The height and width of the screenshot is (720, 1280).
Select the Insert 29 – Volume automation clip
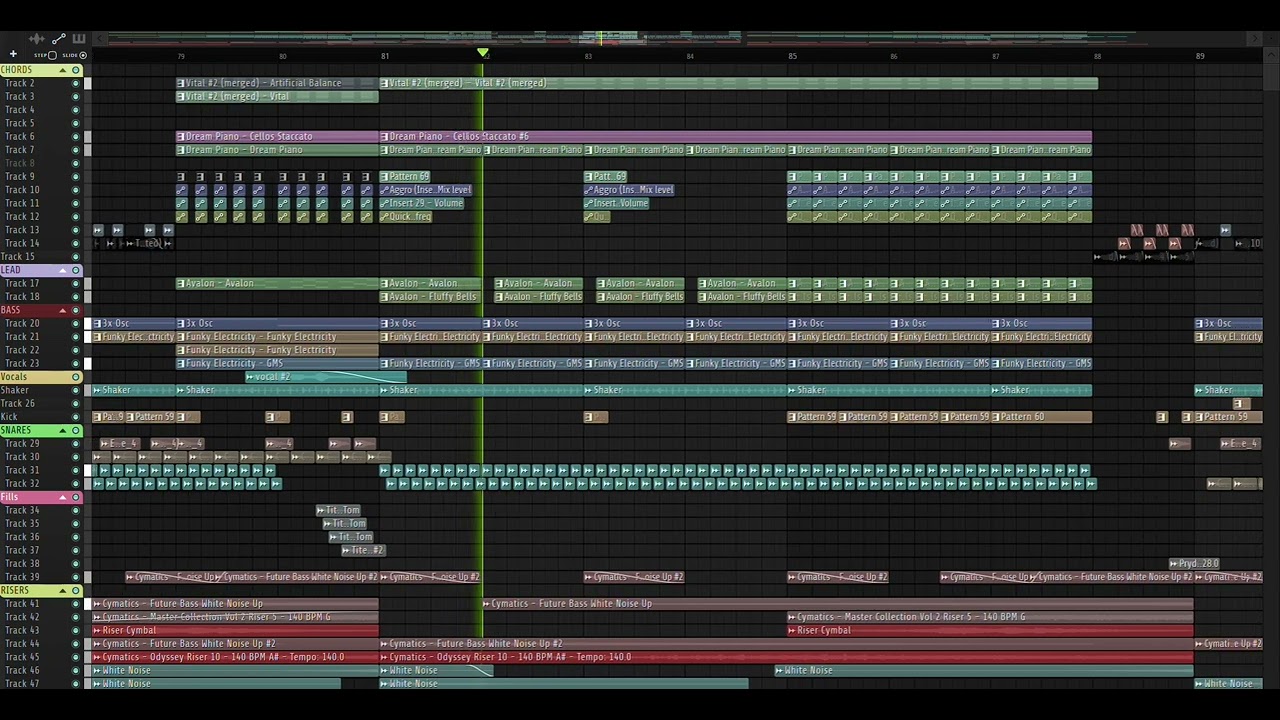pos(422,203)
